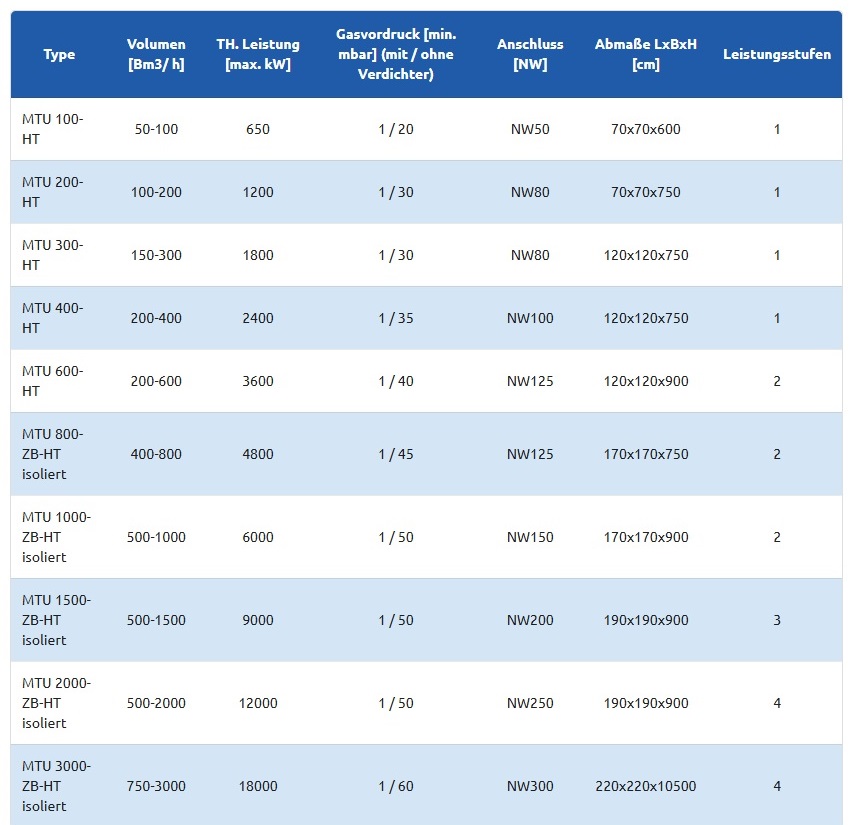This screenshot has width=850, height=825.
Task: Select the MTU 100-HT type cell
Action: 53,129
